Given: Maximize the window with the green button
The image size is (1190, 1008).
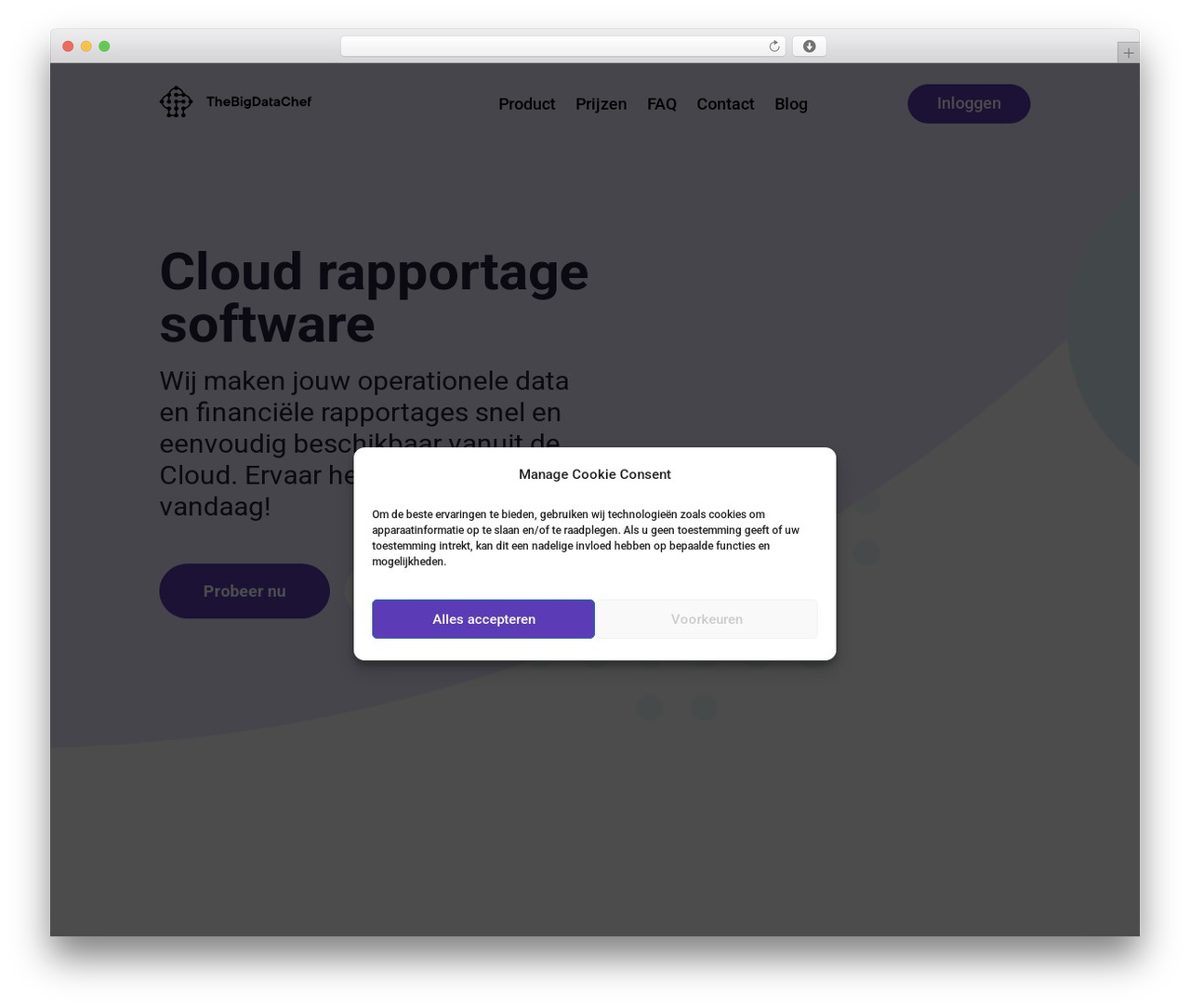Looking at the screenshot, I should pos(104,46).
